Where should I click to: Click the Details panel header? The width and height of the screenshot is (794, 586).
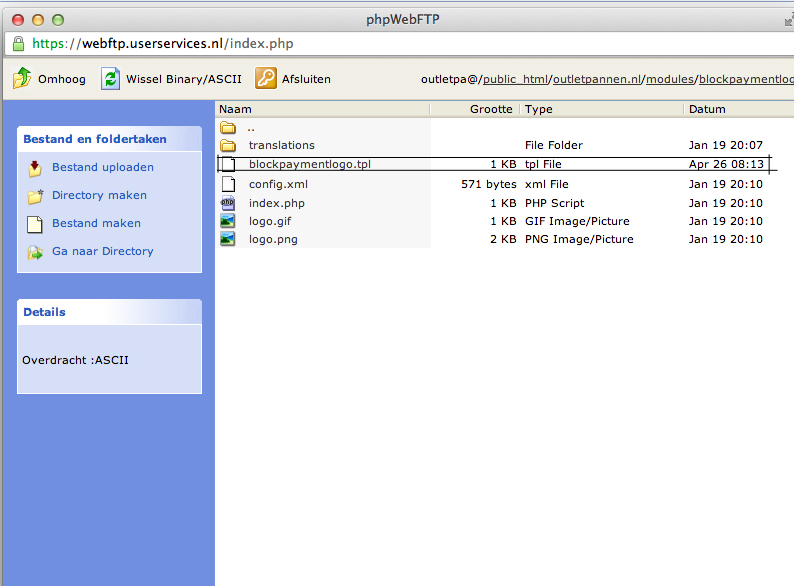109,312
